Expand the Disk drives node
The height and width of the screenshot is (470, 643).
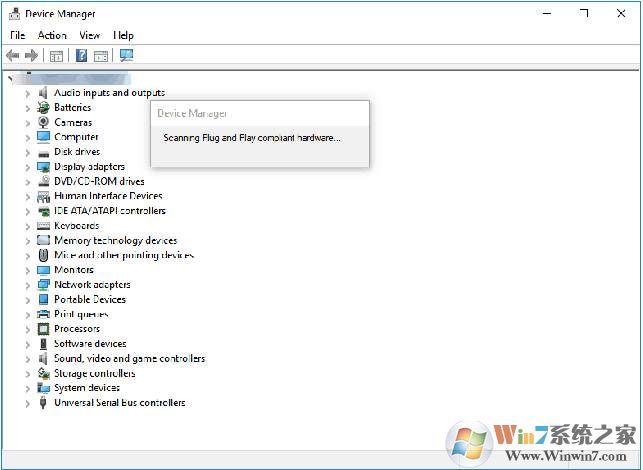tap(27, 153)
